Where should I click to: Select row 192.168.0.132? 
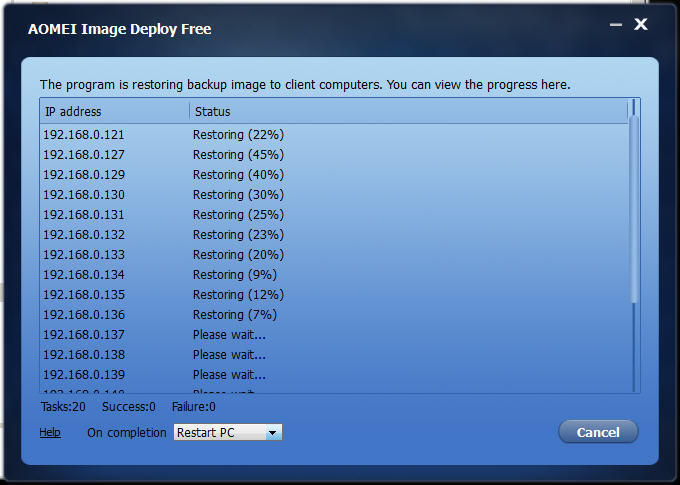click(334, 234)
